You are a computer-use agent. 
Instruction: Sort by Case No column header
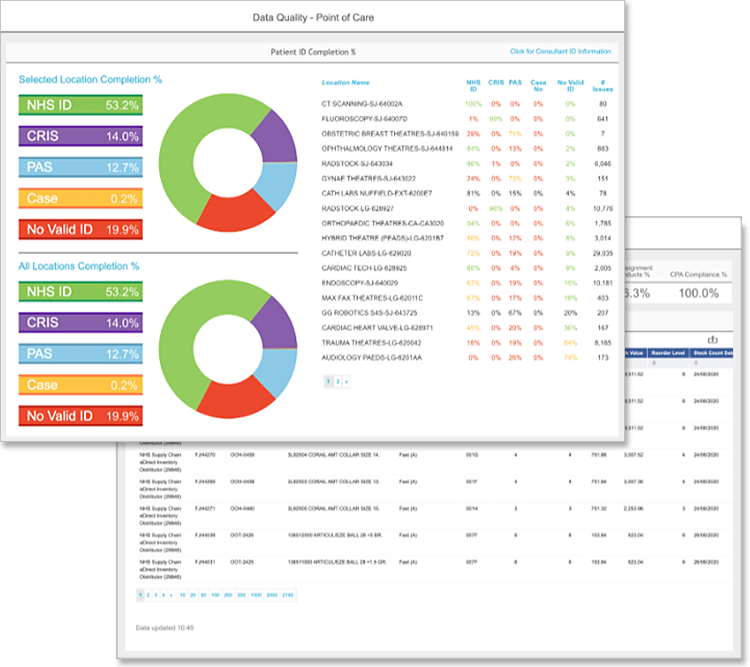pos(538,86)
